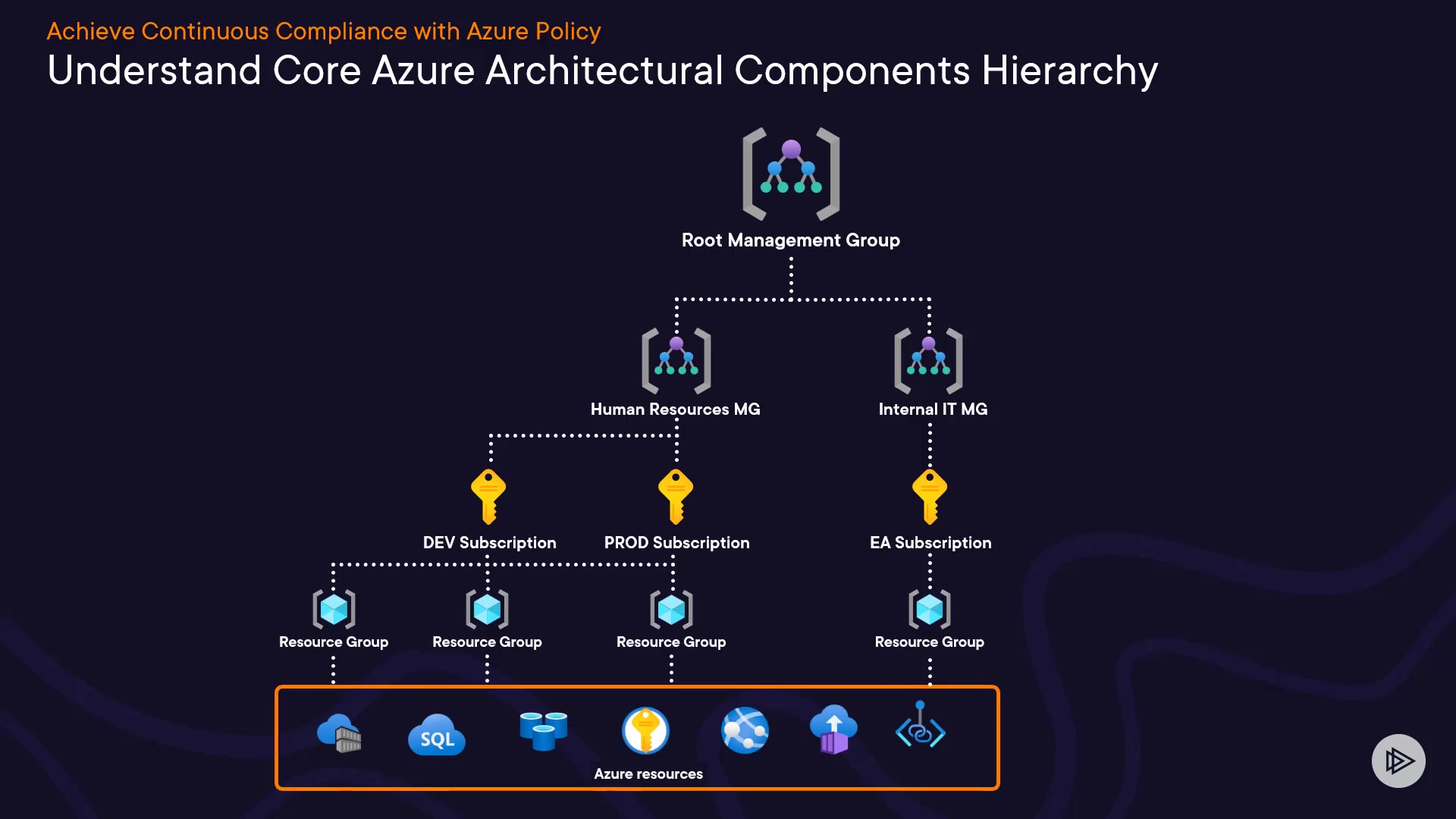Select the Key Vault resource icon
The image size is (1456, 819).
pos(645,731)
